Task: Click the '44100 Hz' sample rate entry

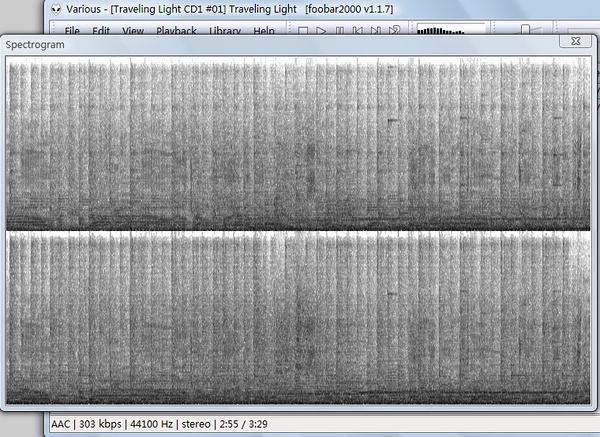Action: (151, 424)
